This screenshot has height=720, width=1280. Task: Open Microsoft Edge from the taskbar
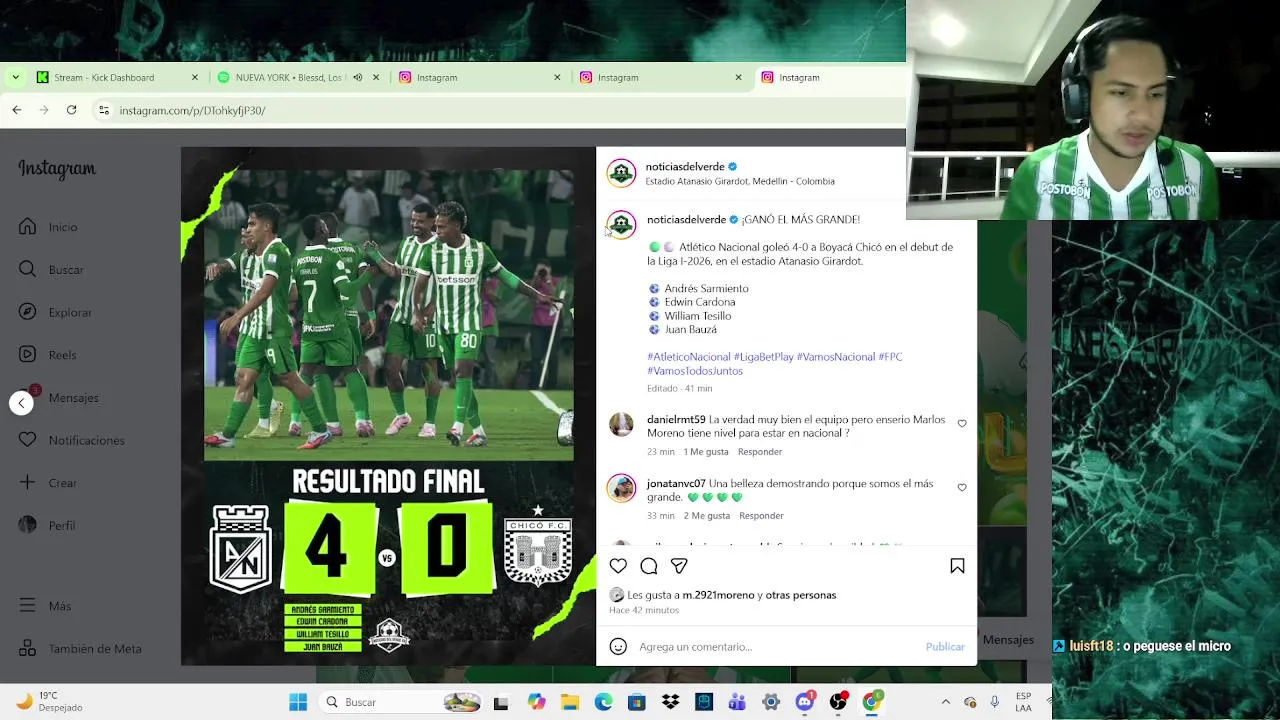(603, 702)
